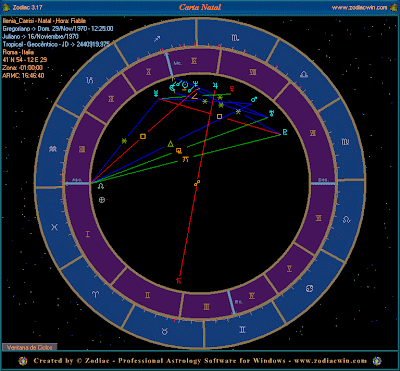Click the Roma - Italia location text
This screenshot has width=400, height=371.
coord(19,52)
